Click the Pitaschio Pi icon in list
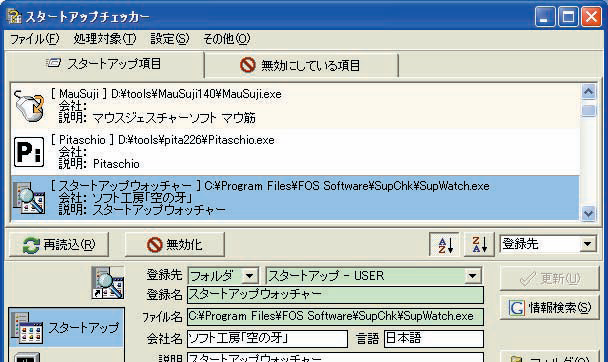 click(x=29, y=152)
